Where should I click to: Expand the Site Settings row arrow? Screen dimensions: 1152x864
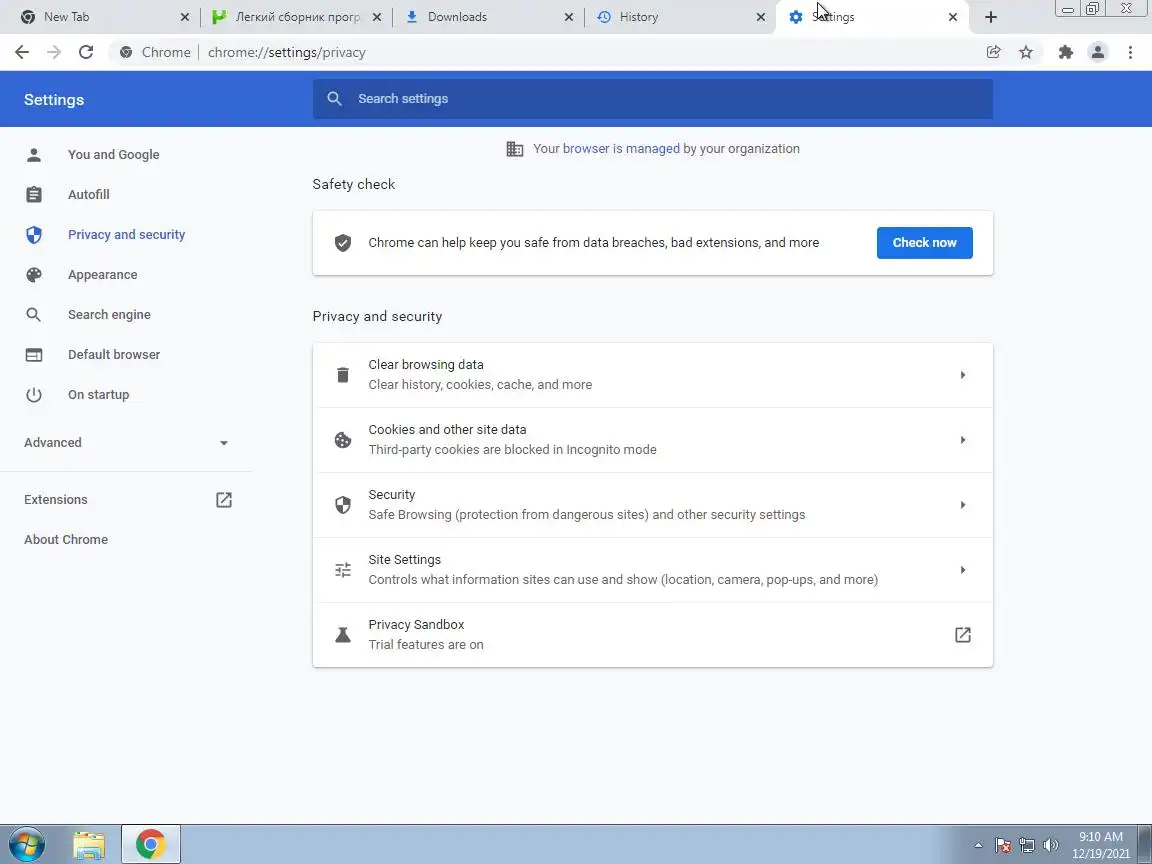click(962, 570)
